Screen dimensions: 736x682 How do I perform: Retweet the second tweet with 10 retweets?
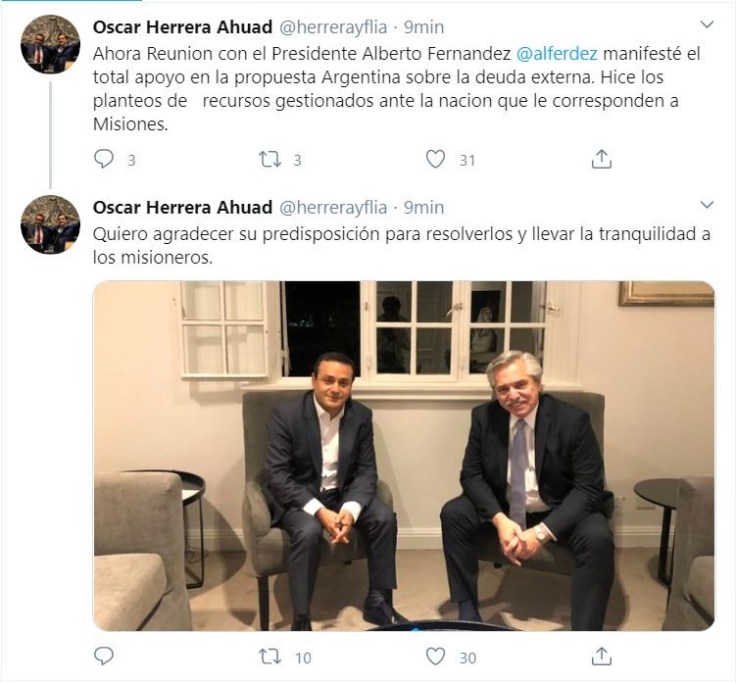[x=269, y=657]
